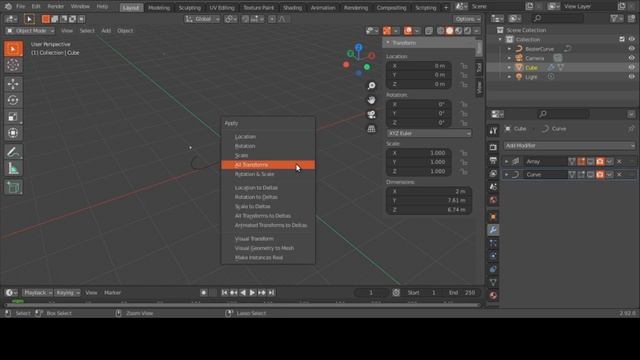This screenshot has height=360, width=640.
Task: Open the XYZ Euler rotation mode dropdown
Action: (x=429, y=133)
